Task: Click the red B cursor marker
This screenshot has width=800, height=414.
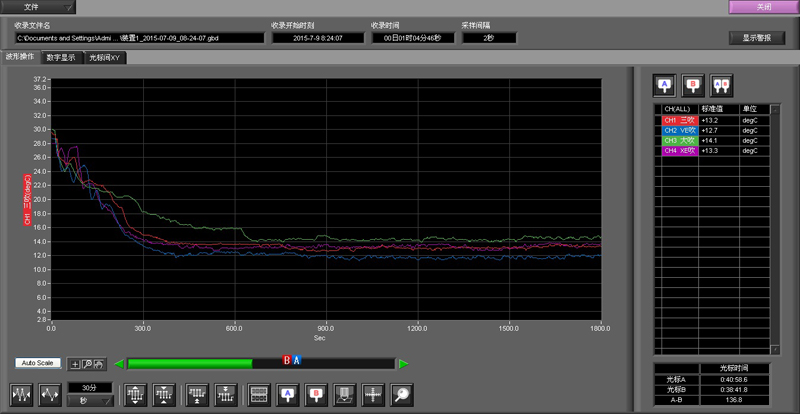Action: tap(287, 360)
